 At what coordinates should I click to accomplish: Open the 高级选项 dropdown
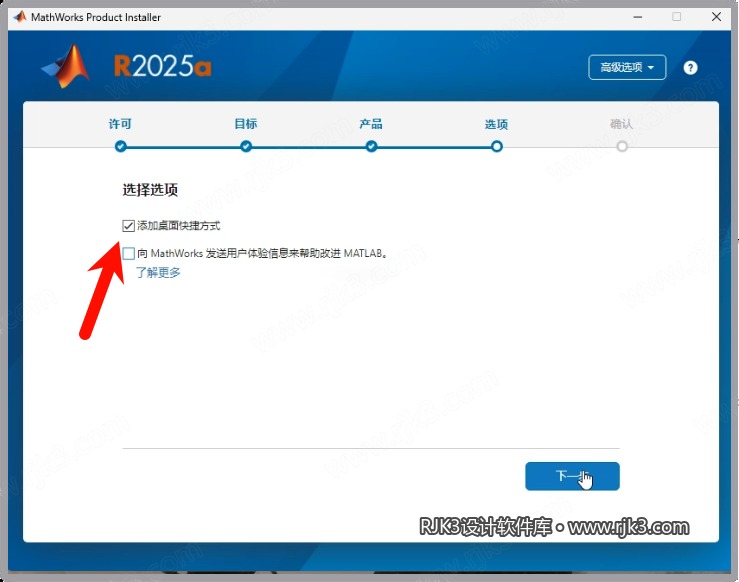tap(627, 67)
